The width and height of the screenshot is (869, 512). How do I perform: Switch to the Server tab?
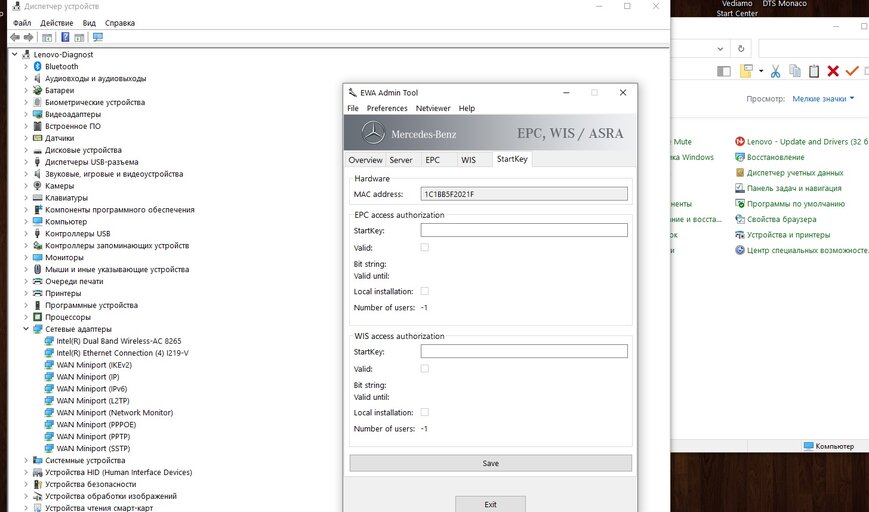[x=401, y=160]
